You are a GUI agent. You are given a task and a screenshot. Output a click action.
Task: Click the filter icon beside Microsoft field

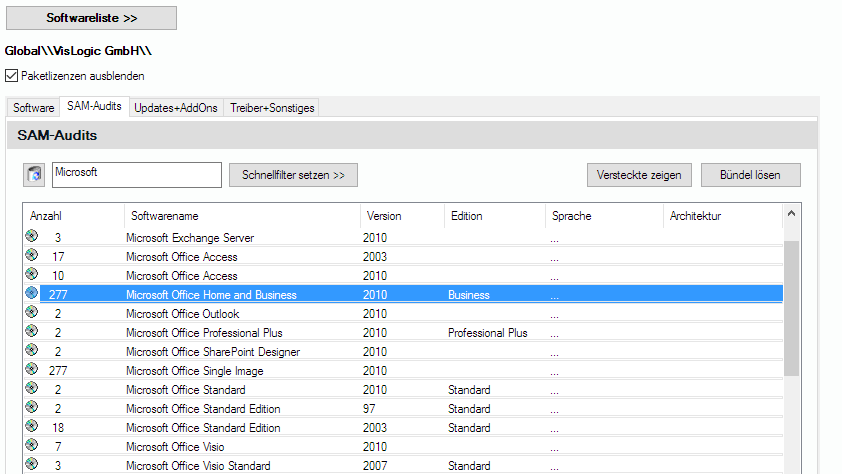pyautogui.click(x=34, y=175)
